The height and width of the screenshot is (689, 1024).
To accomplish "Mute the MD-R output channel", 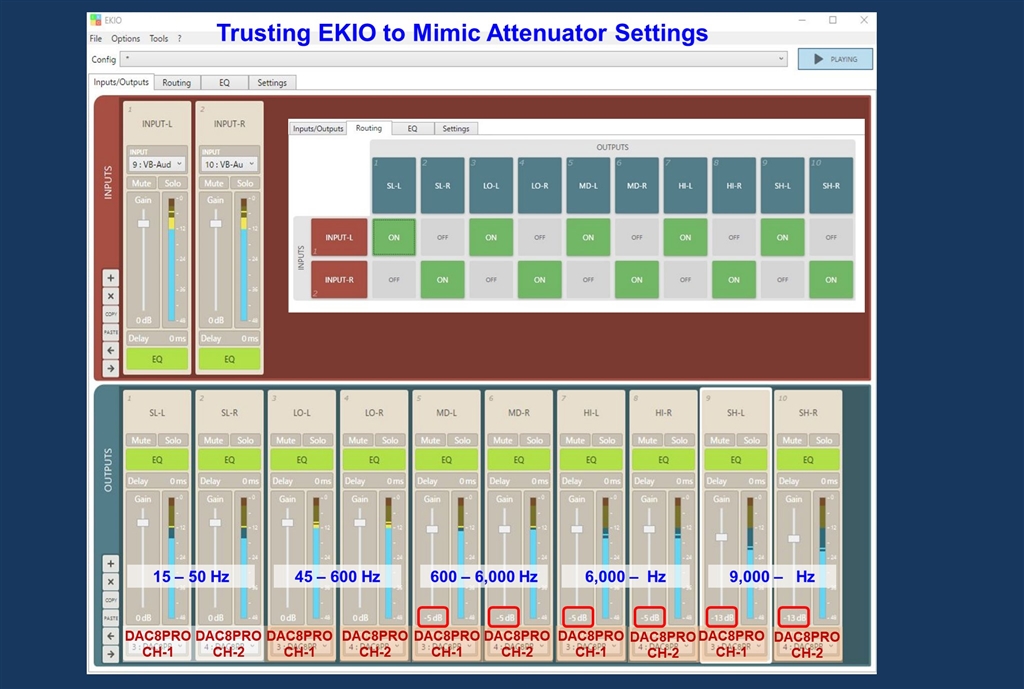I will (x=503, y=440).
